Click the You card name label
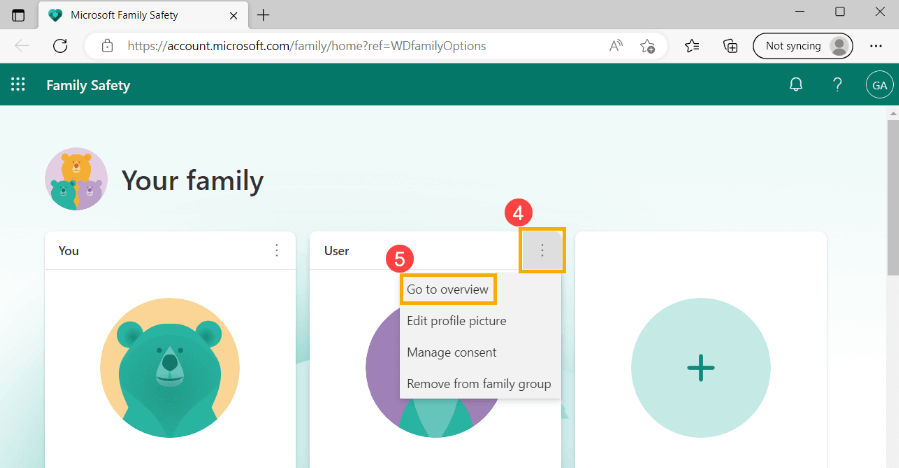 [68, 251]
